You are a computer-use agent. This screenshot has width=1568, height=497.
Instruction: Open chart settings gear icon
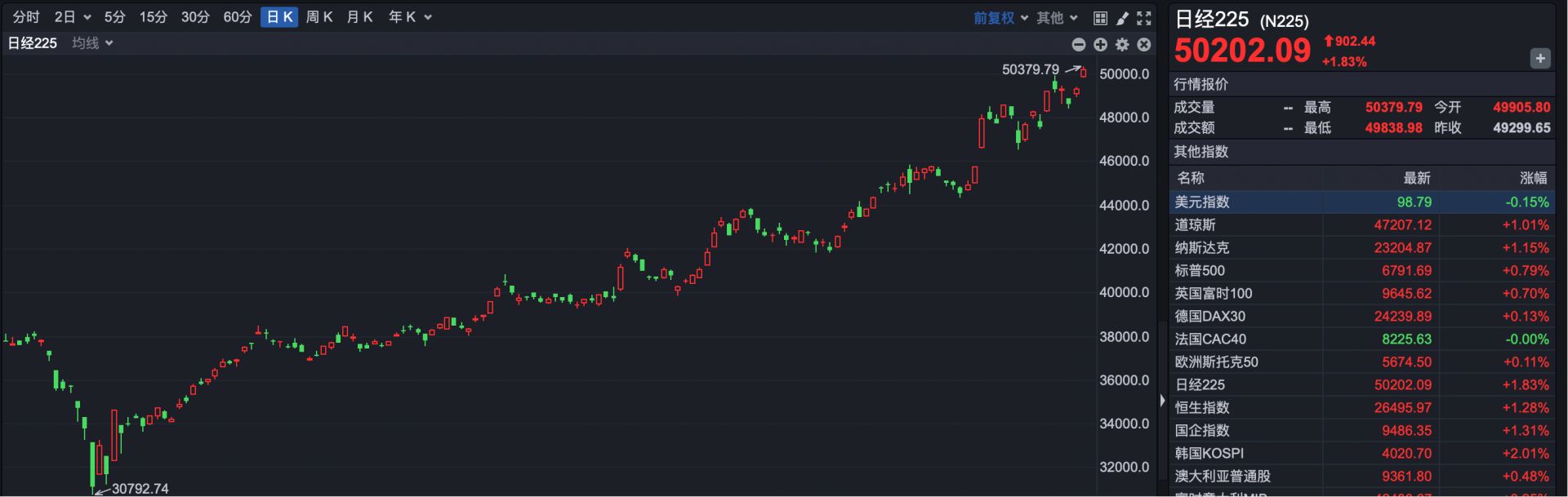(x=1122, y=45)
